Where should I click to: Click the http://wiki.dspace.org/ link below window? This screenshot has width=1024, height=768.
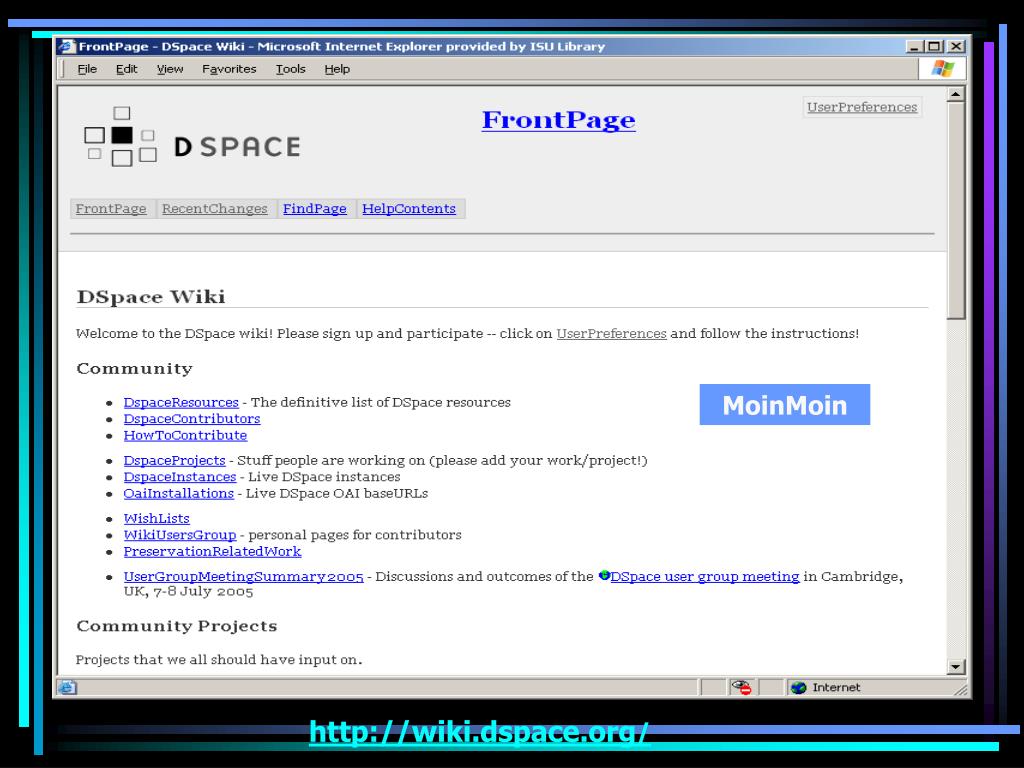tap(479, 732)
